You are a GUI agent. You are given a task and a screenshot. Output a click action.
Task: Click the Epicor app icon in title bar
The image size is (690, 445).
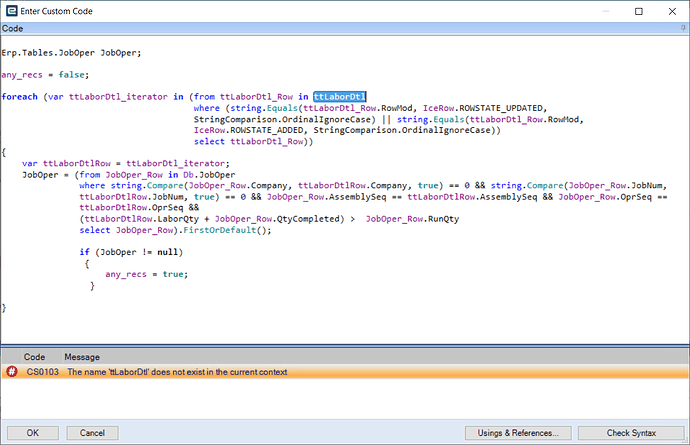click(x=11, y=11)
